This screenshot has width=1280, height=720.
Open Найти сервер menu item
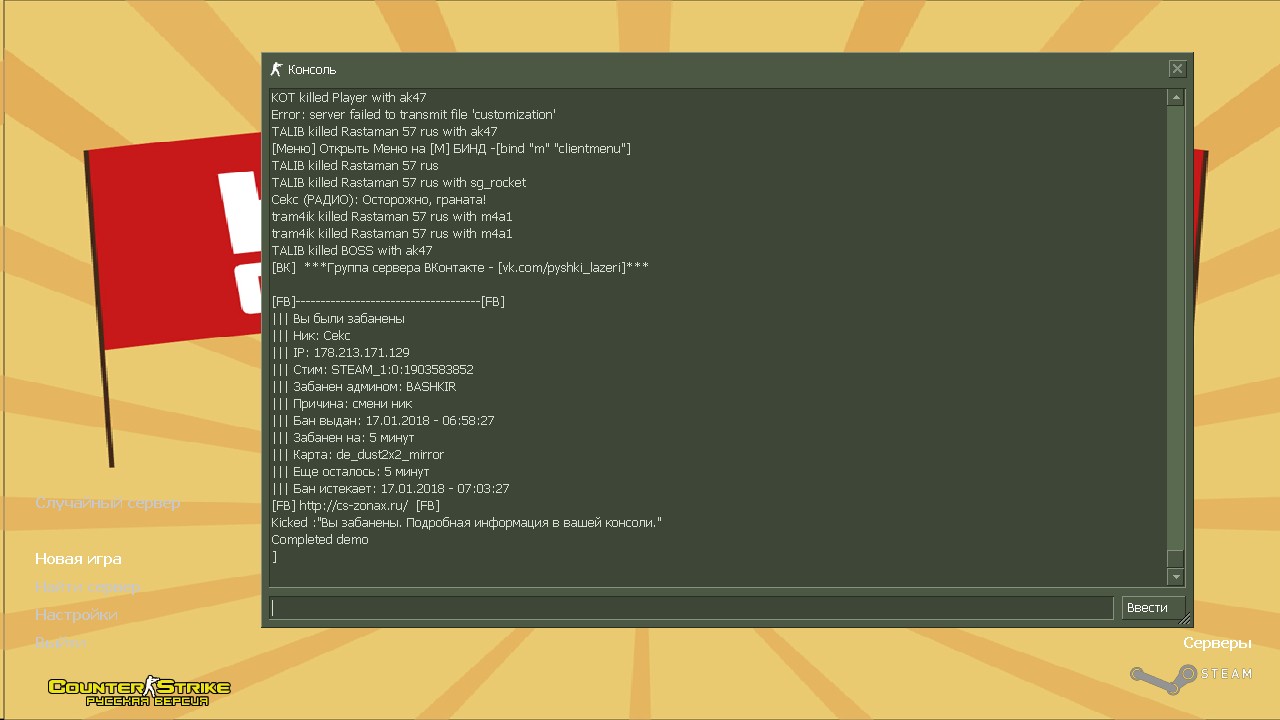(87, 587)
